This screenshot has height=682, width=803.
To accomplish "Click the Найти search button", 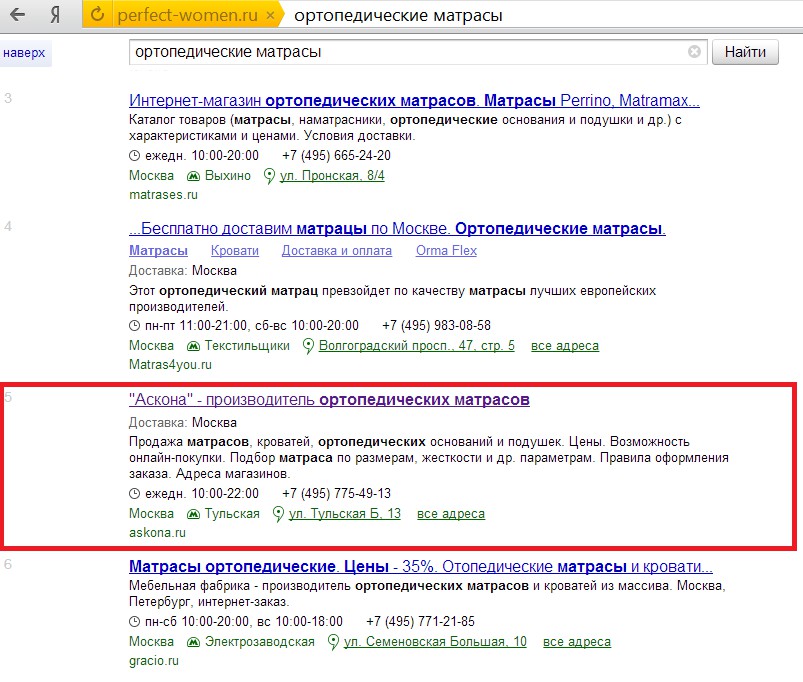I will [745, 52].
